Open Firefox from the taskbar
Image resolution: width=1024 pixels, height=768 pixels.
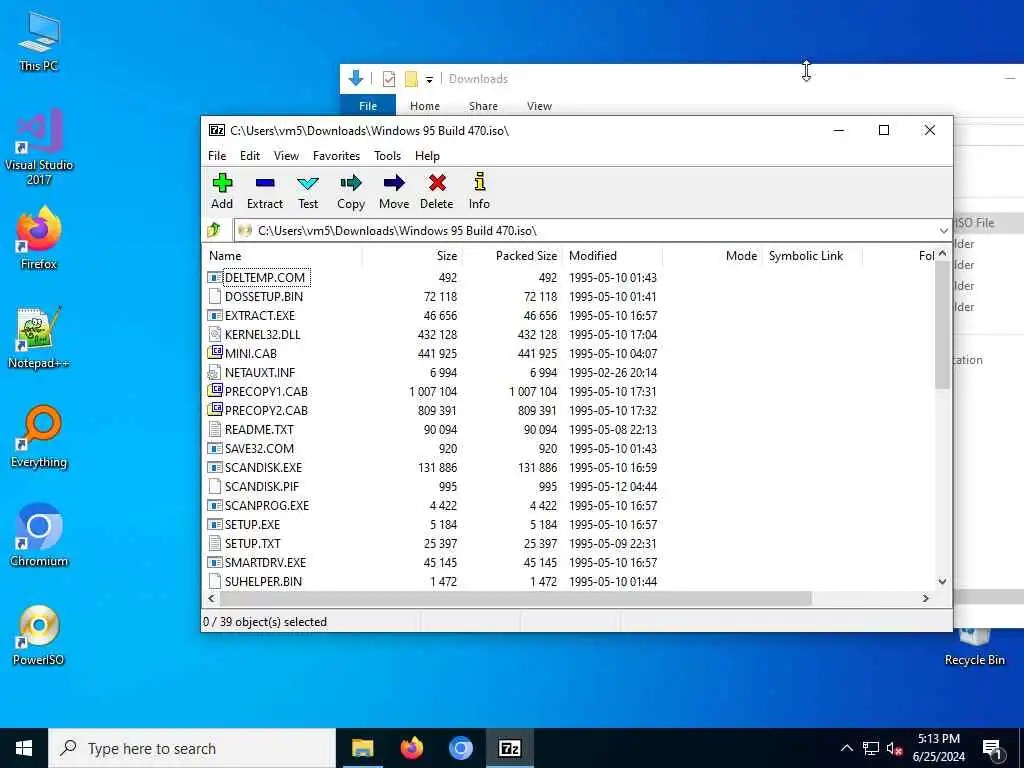pos(411,748)
